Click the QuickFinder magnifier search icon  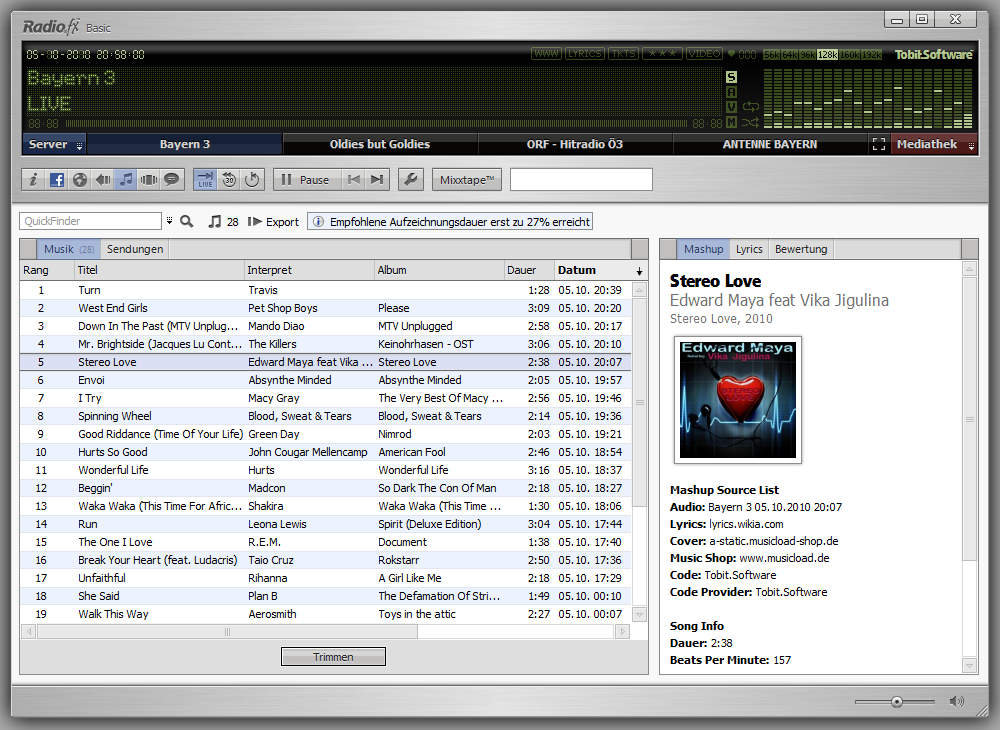tap(186, 221)
